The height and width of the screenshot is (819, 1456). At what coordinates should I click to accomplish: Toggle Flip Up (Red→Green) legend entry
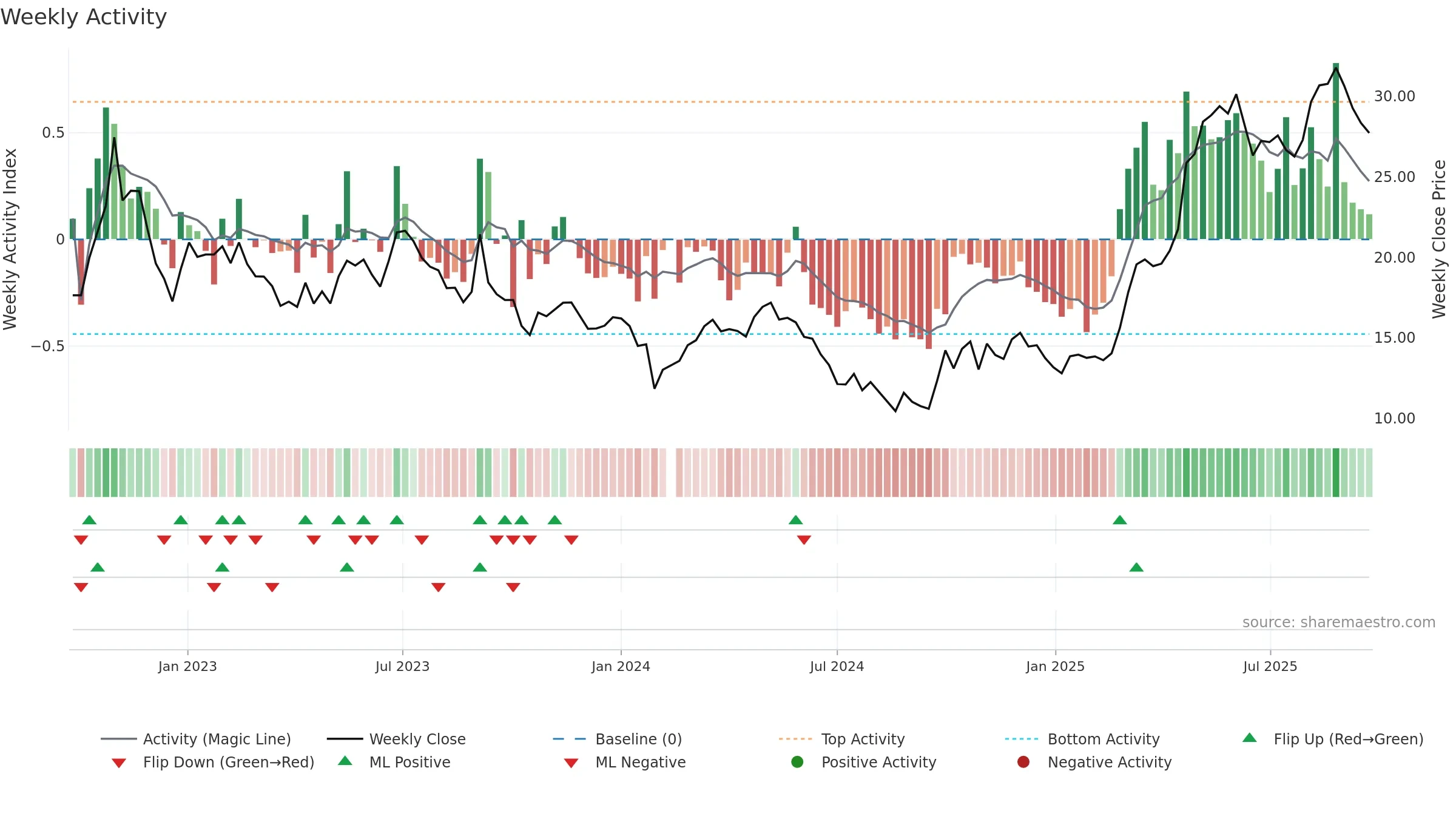[x=1332, y=739]
